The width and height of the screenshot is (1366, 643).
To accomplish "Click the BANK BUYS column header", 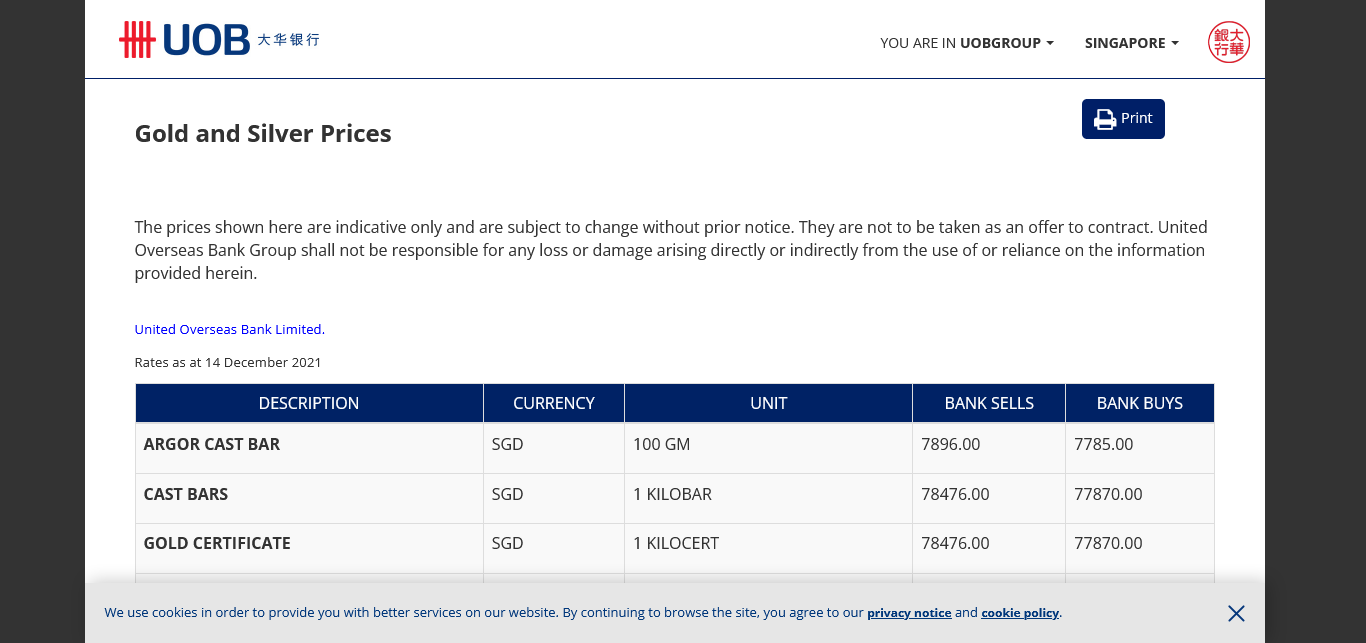I will tap(1139, 403).
